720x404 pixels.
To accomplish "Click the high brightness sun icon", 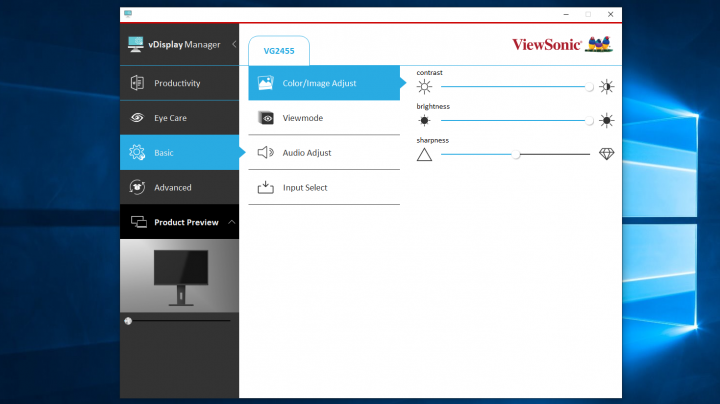I will tap(607, 120).
